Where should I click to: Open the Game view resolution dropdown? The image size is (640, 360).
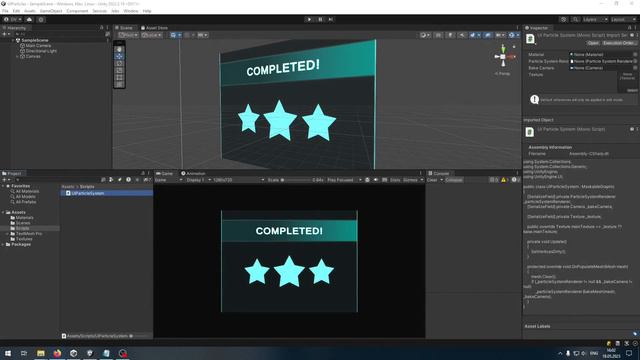(238, 180)
